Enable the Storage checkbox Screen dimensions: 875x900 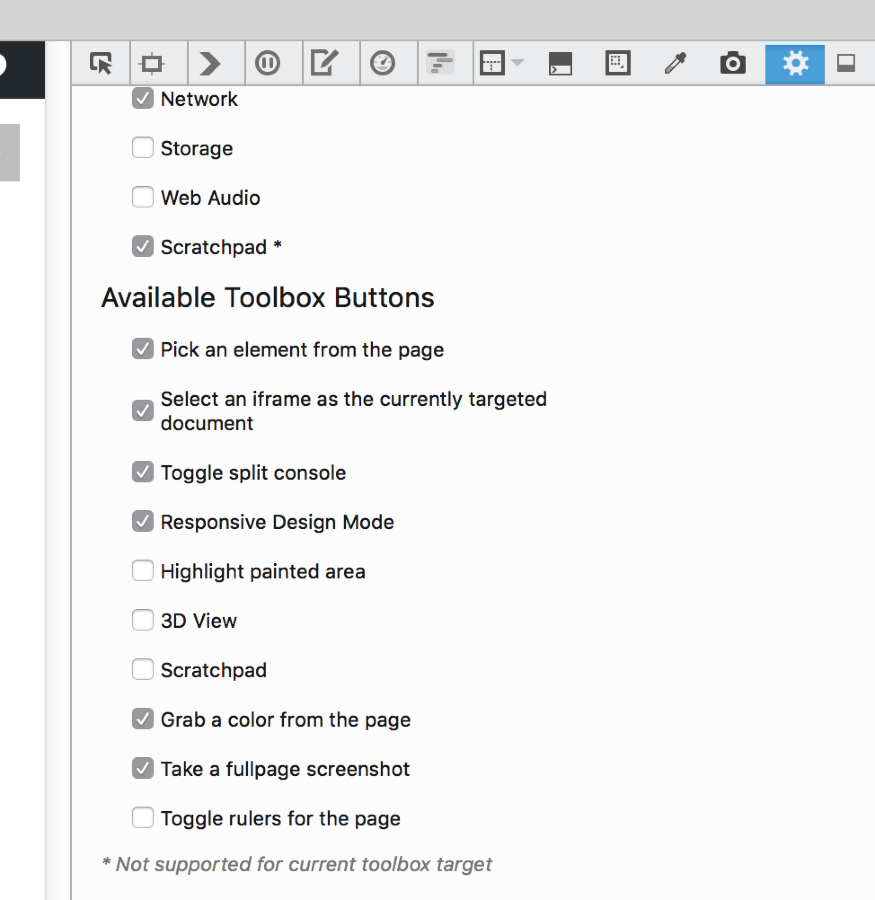143,149
